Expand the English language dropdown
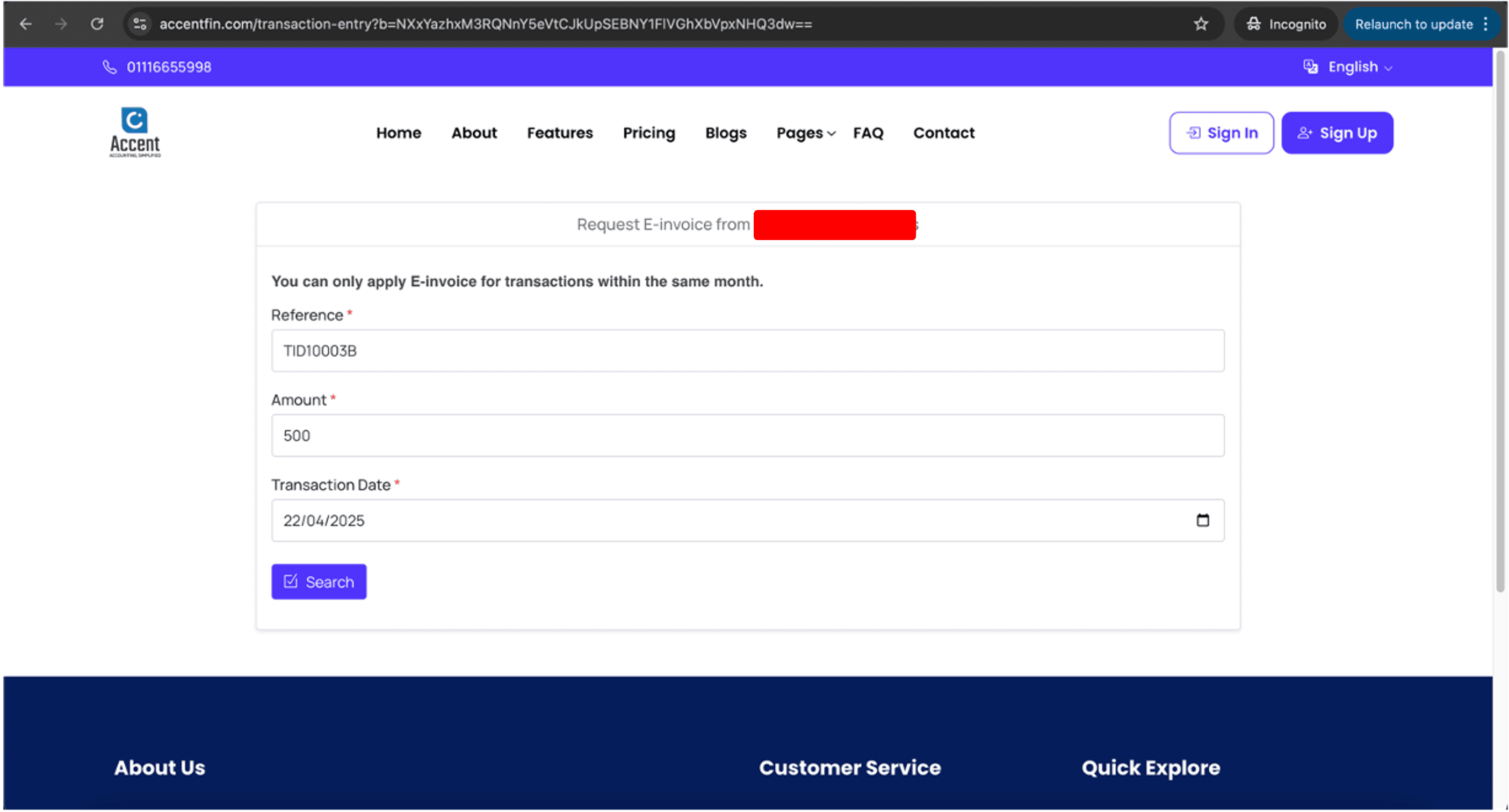Screen dimensions: 1509x812 pos(1352,67)
